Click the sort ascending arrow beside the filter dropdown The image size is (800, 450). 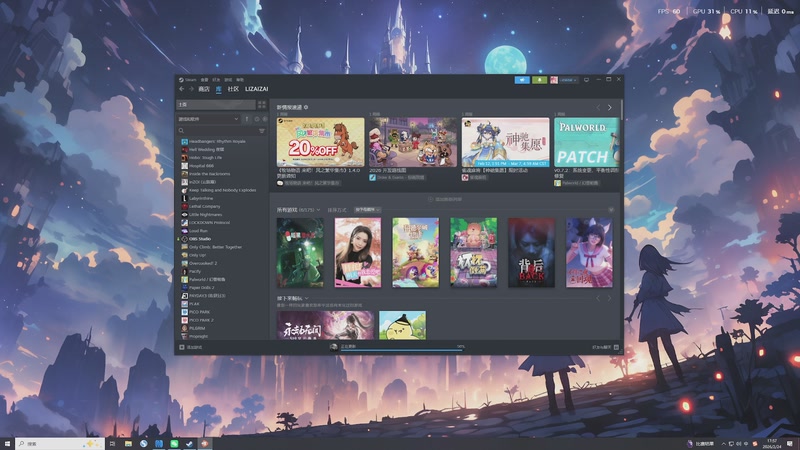coord(247,119)
